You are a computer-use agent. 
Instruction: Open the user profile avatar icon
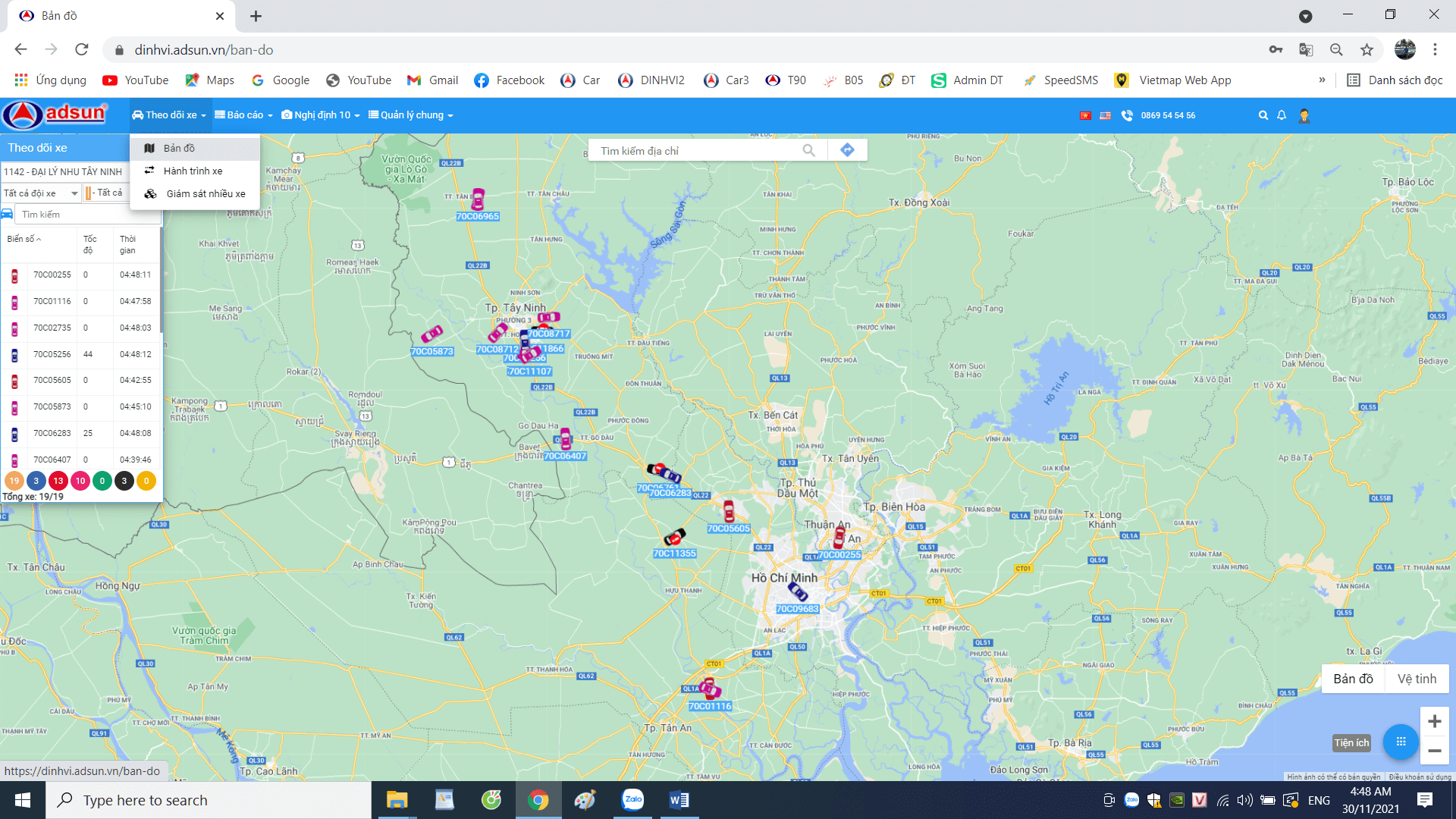(x=1304, y=115)
